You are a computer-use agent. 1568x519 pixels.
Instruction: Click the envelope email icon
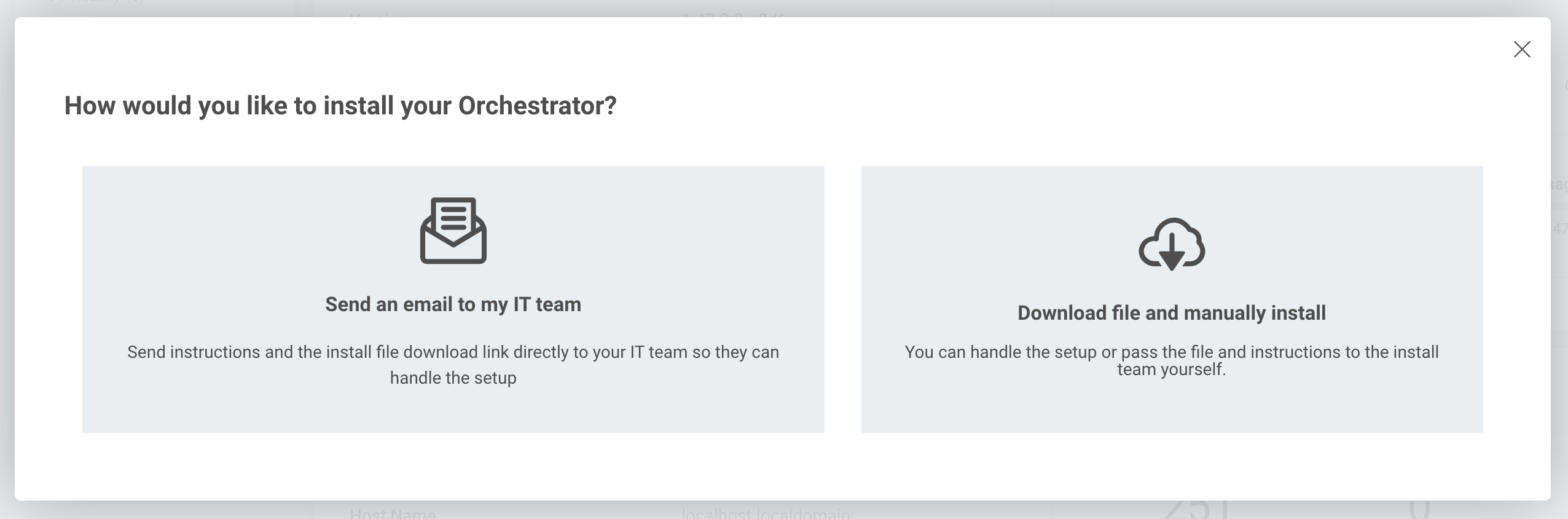pyautogui.click(x=453, y=231)
